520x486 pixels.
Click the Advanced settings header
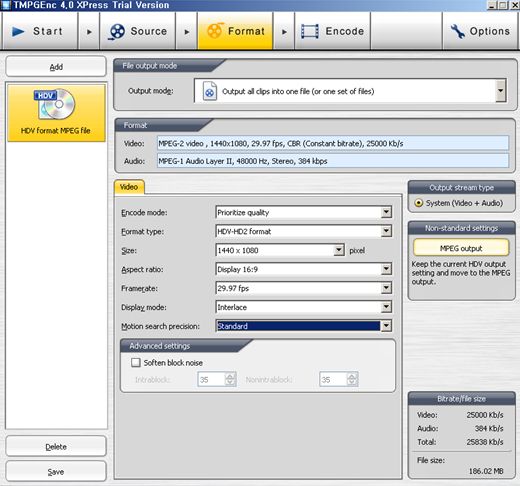160,346
